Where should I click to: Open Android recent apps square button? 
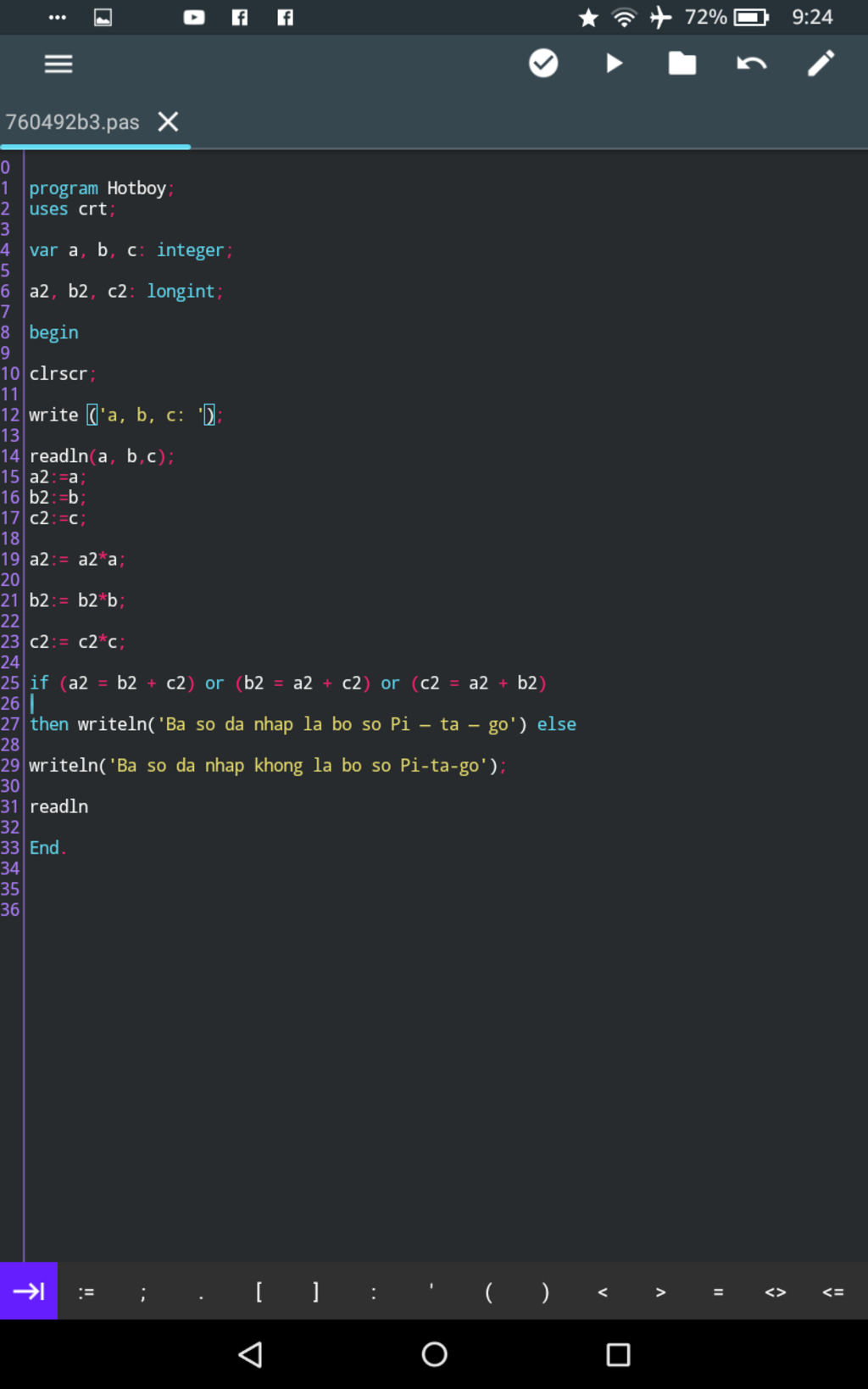click(x=618, y=1354)
